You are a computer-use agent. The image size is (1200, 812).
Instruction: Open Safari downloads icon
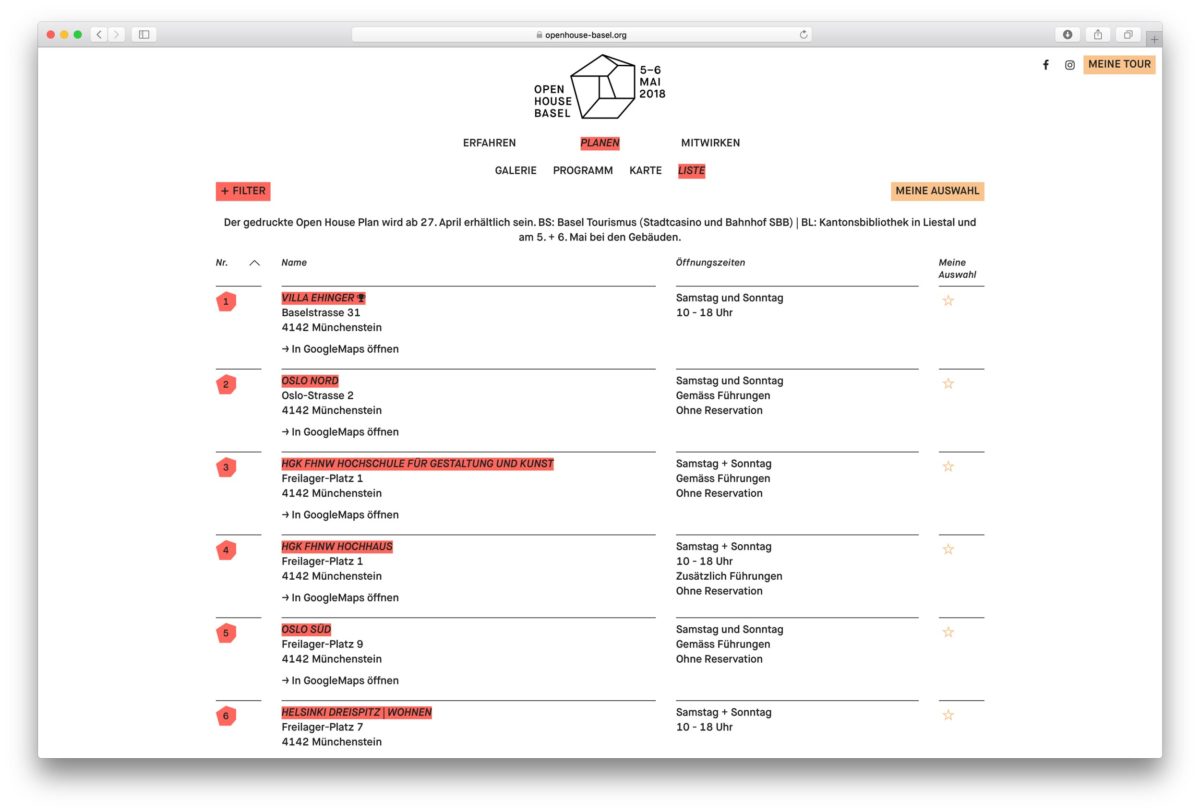pyautogui.click(x=1067, y=35)
